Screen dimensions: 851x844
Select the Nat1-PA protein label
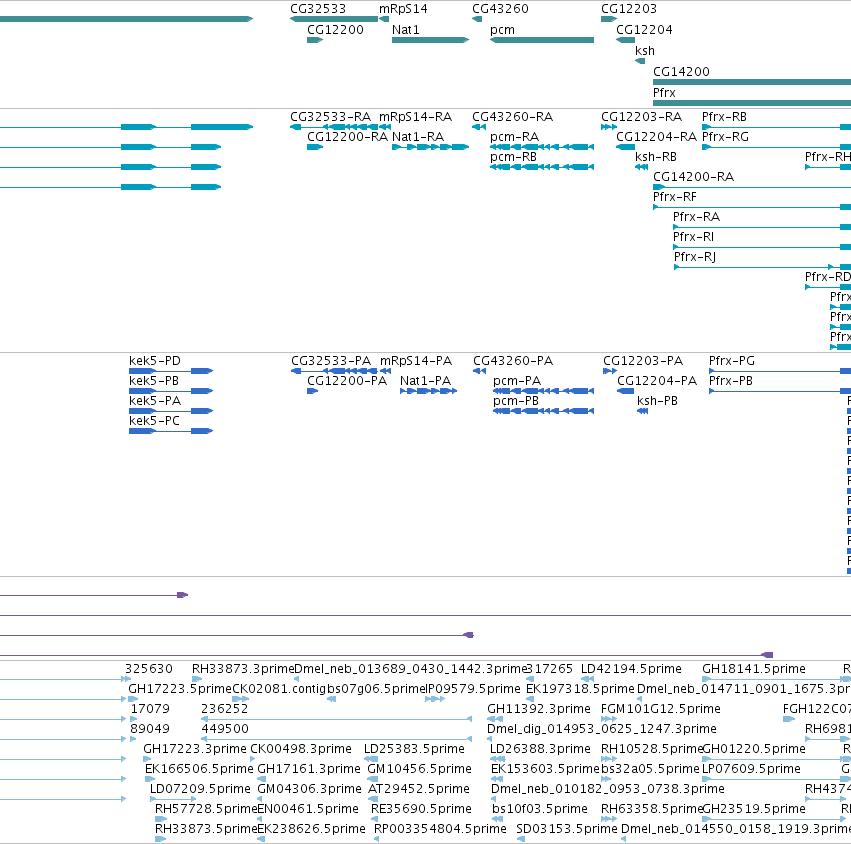click(x=426, y=381)
